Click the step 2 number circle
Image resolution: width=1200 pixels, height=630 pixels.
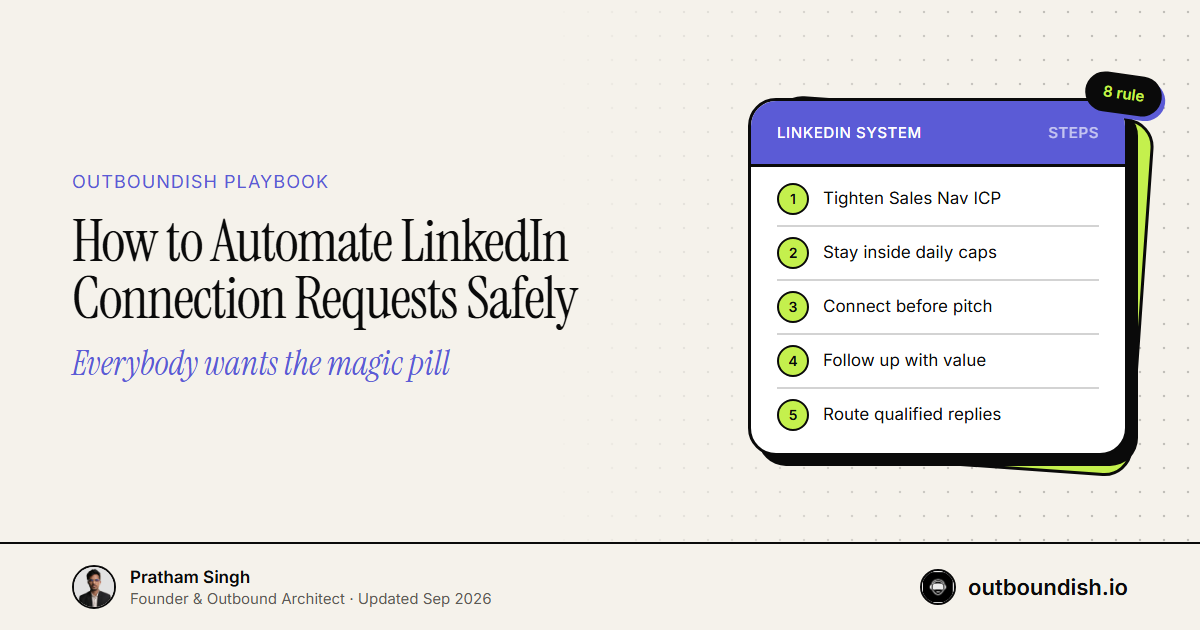pos(793,252)
